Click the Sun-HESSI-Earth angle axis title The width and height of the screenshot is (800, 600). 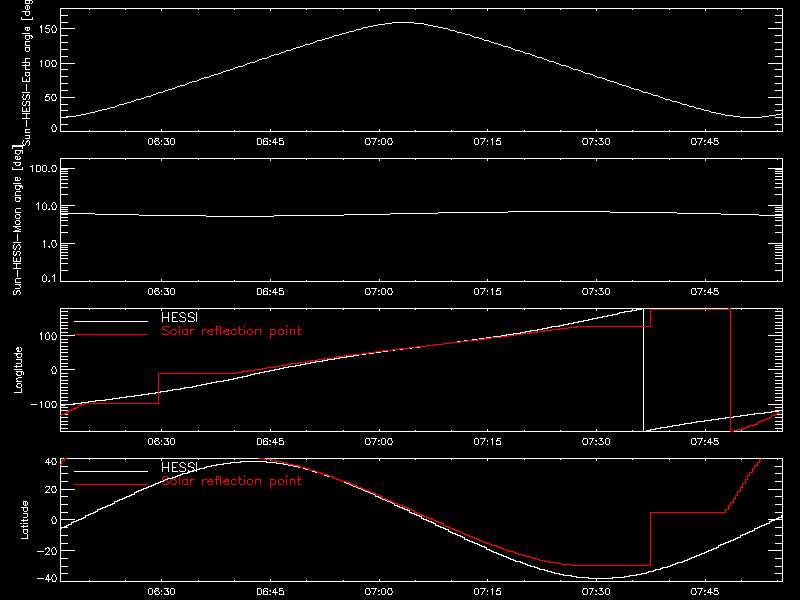27,72
